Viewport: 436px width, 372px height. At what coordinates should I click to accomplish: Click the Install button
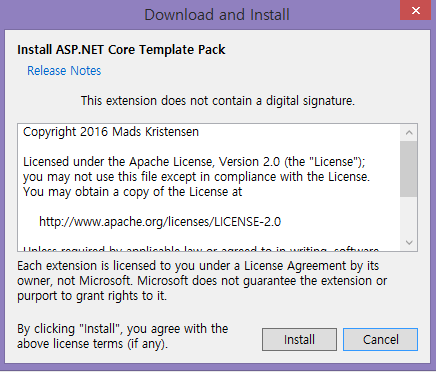pos(299,339)
